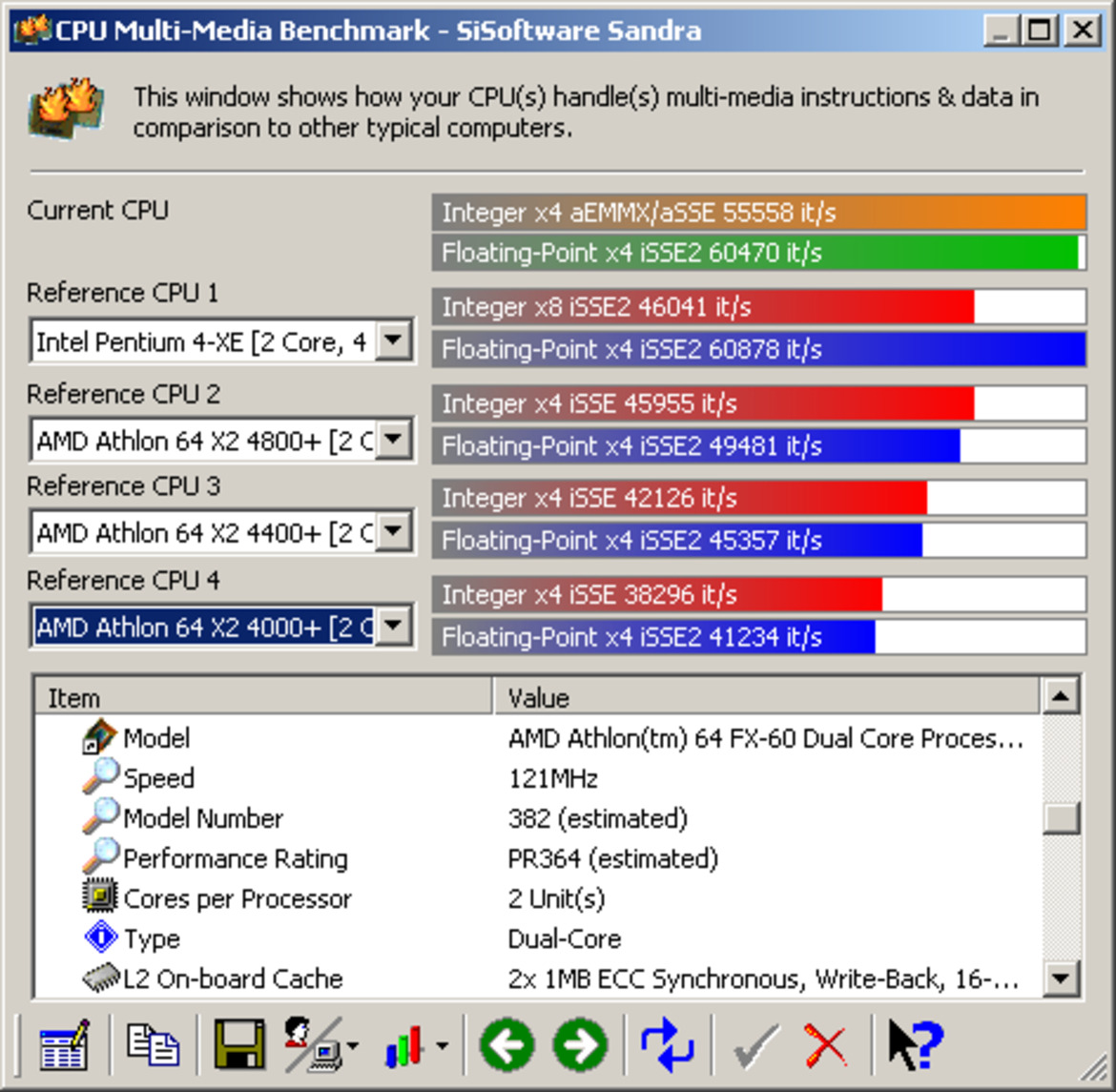
Task: Click the title bar flame icon
Action: point(32,30)
